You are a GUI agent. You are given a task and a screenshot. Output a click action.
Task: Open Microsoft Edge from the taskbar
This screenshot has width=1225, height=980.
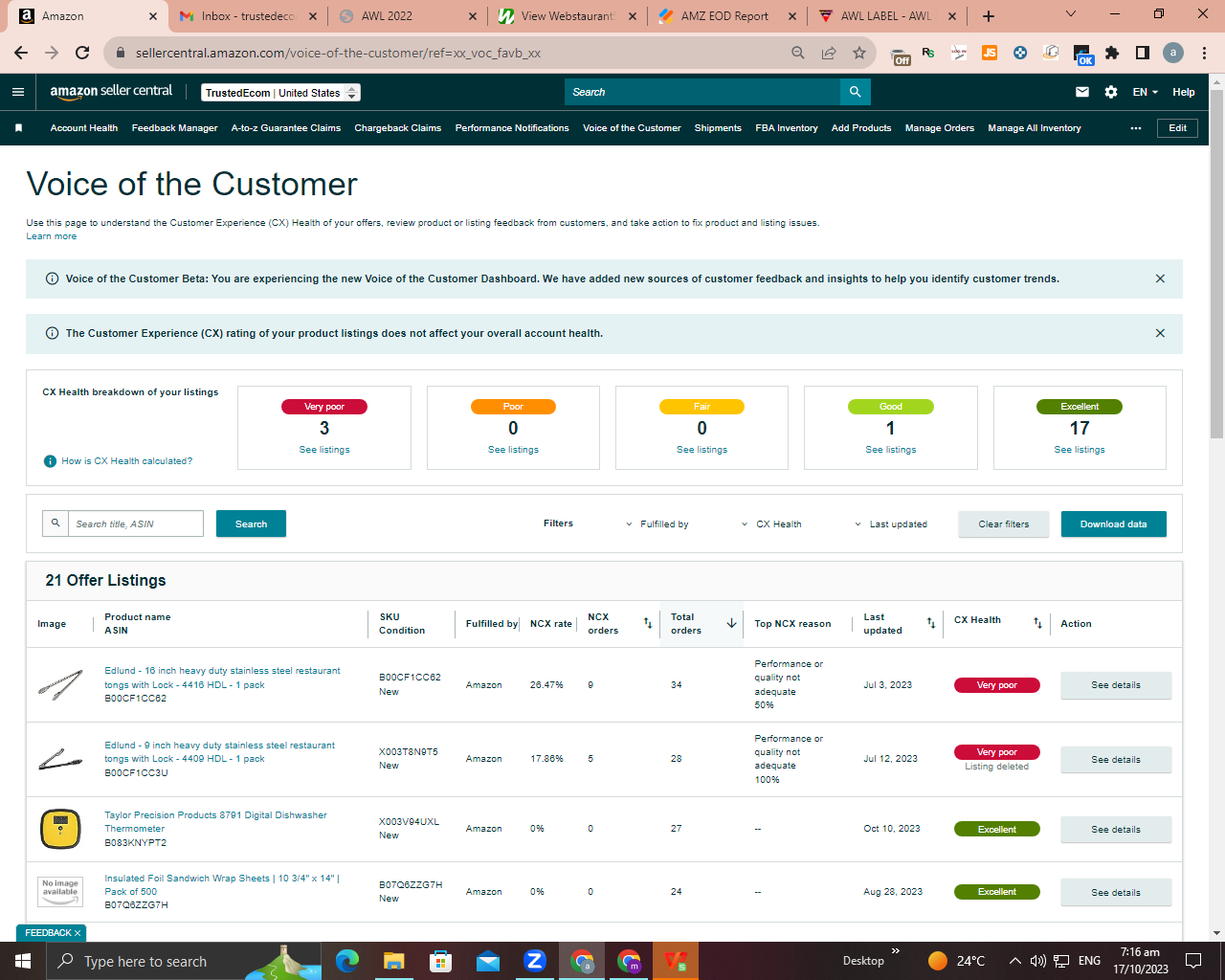point(346,961)
